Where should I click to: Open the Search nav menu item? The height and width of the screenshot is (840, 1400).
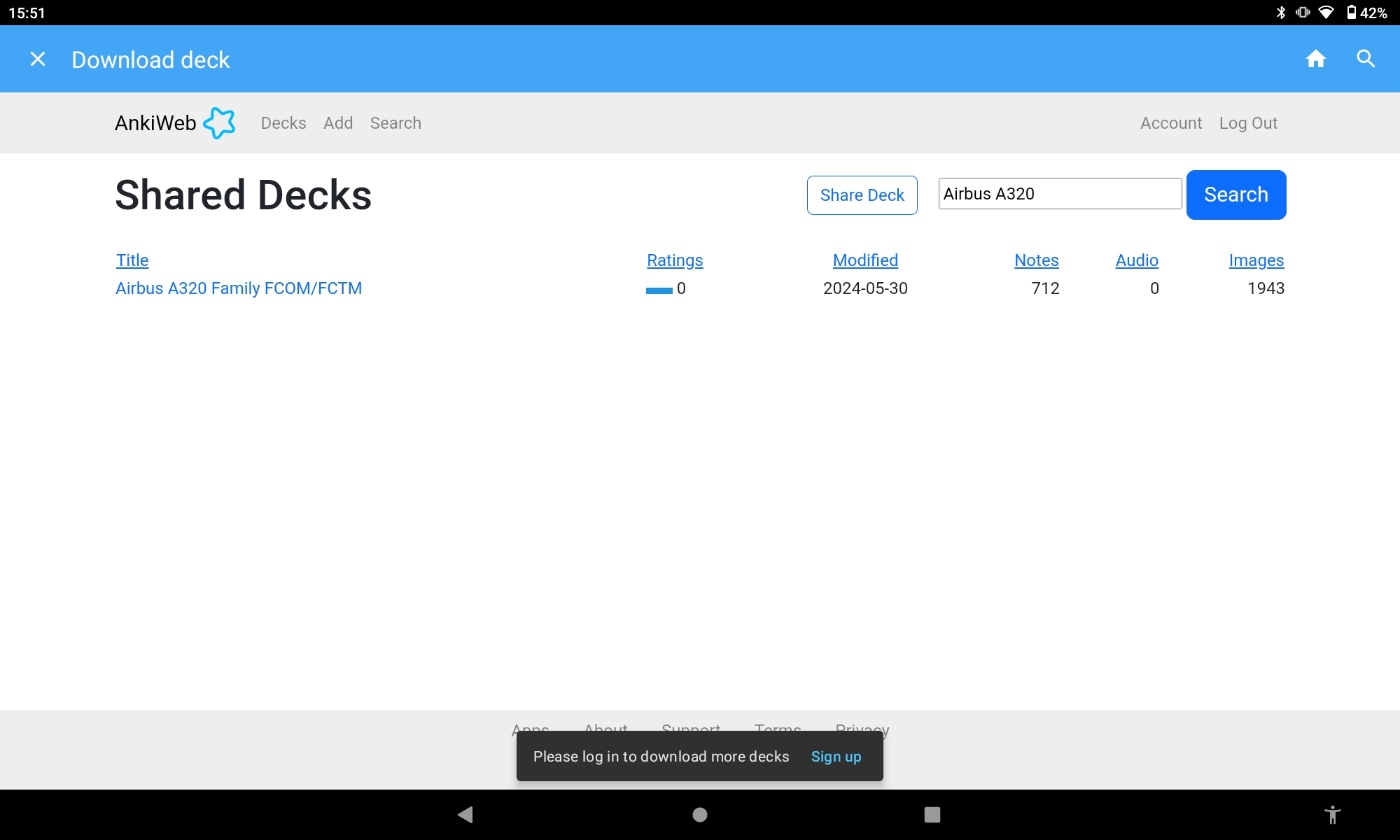[395, 123]
